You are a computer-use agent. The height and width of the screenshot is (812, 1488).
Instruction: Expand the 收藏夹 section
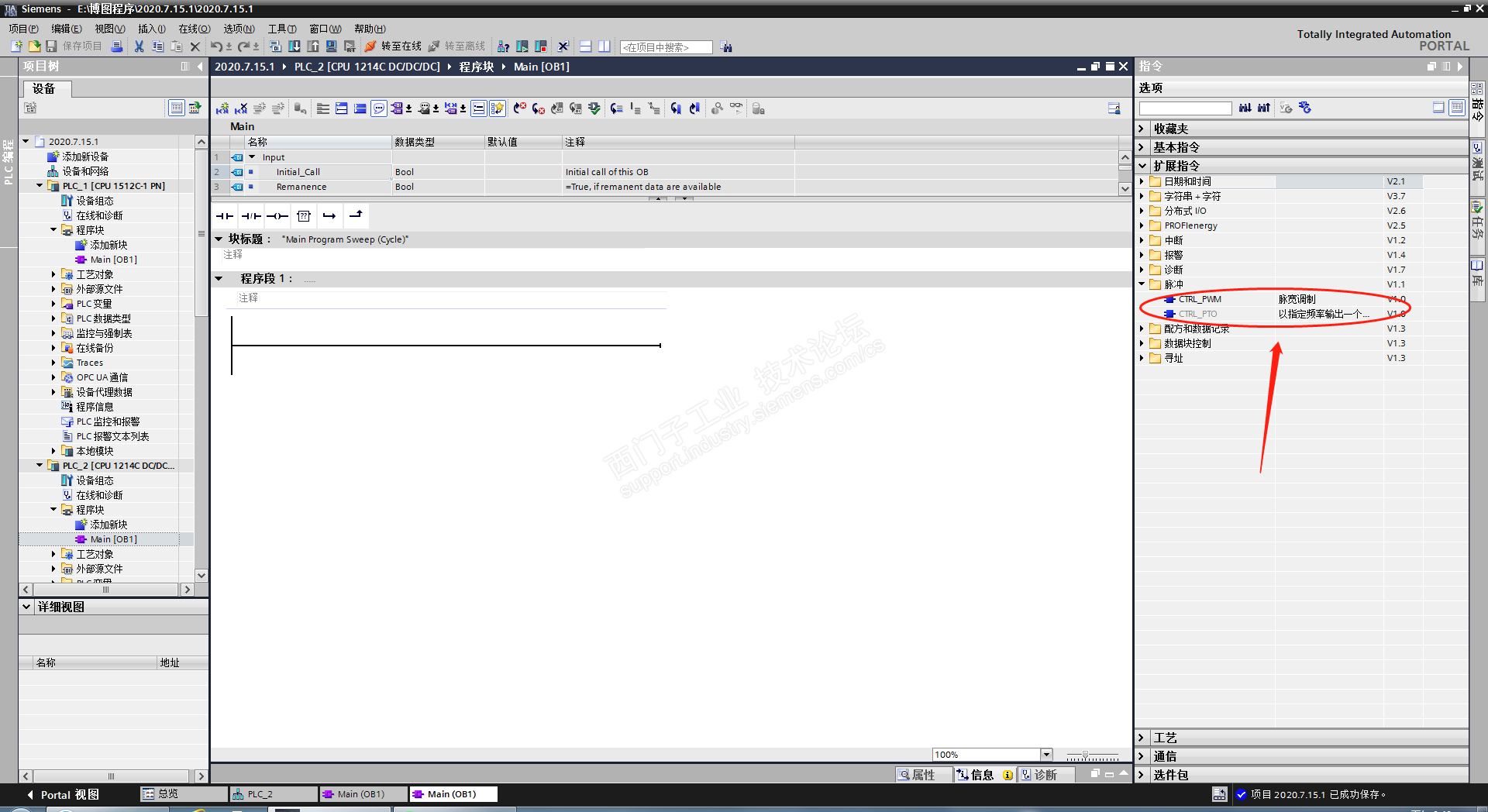click(x=1142, y=129)
